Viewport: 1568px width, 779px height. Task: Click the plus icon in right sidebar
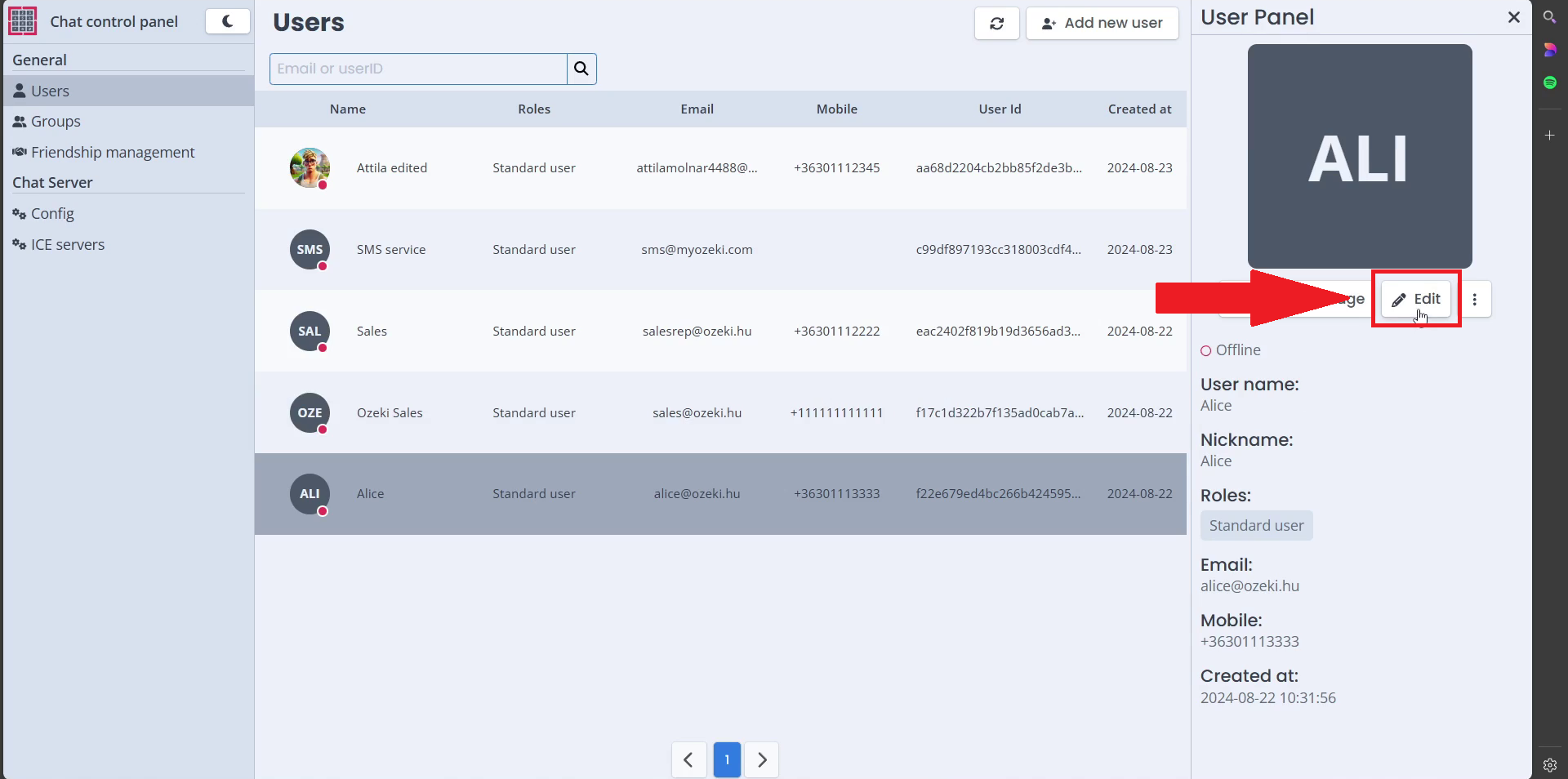coord(1549,135)
